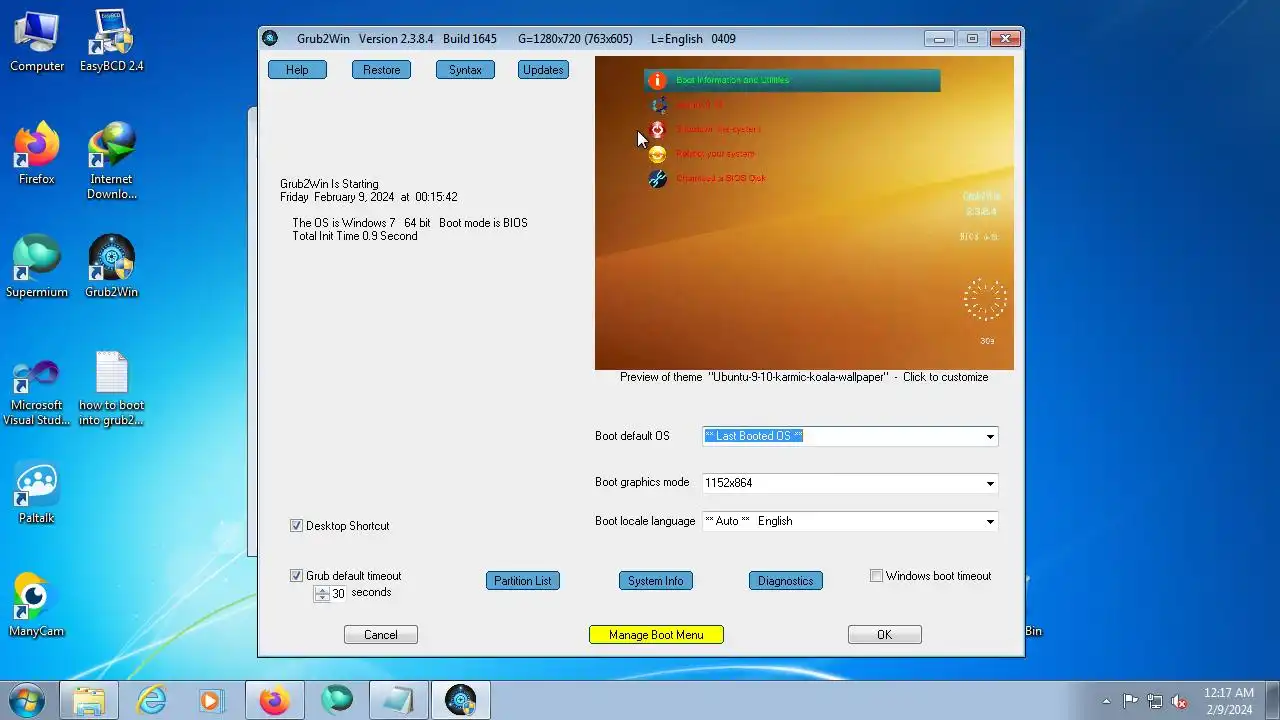Click the yellow Manage Boot Menu button
Screen dimensions: 1280x720
pos(656,635)
